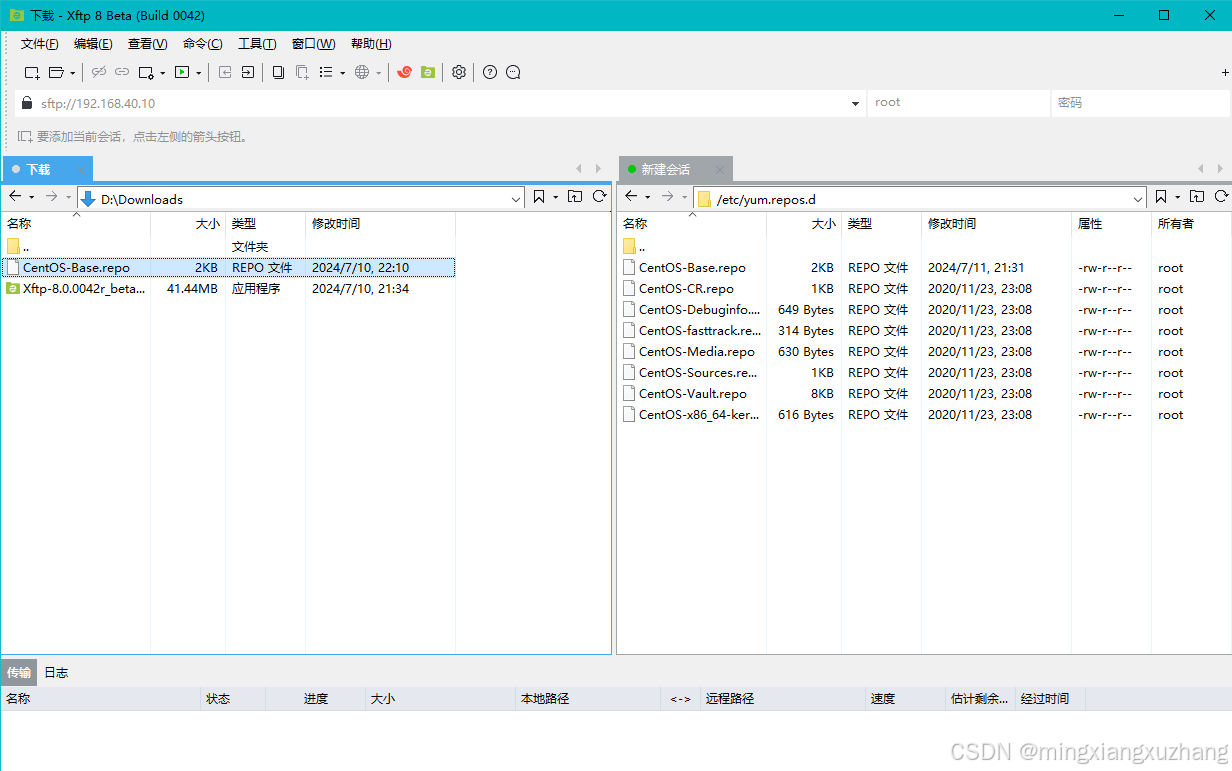Viewport: 1232px width, 771px height.
Task: Expand the view mode dropdown arrow
Action: (343, 72)
